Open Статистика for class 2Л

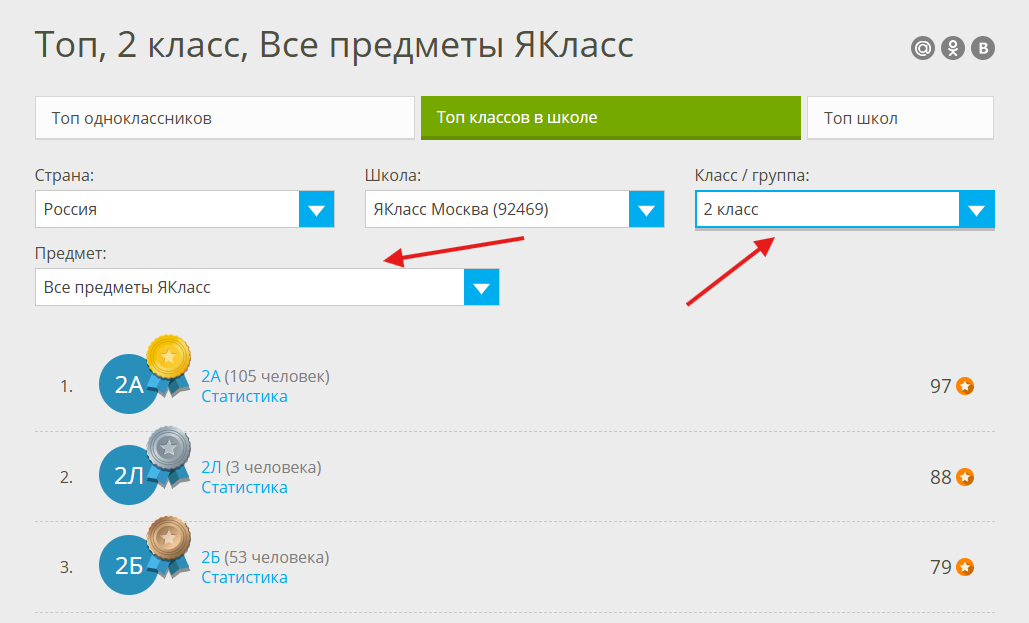coord(244,487)
